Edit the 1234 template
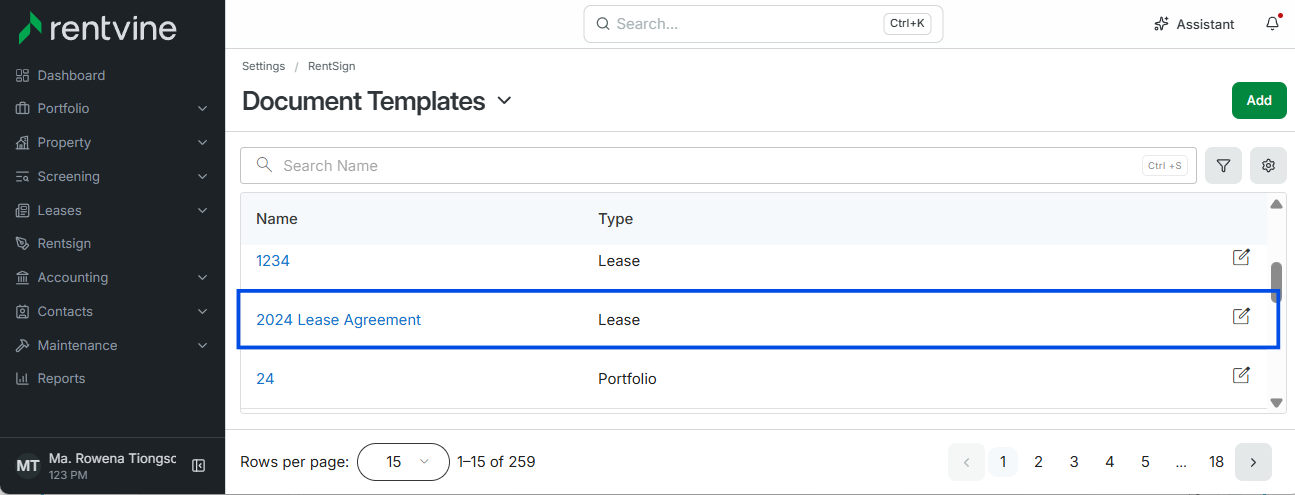Image resolution: width=1295 pixels, height=495 pixels. pos(1241,258)
